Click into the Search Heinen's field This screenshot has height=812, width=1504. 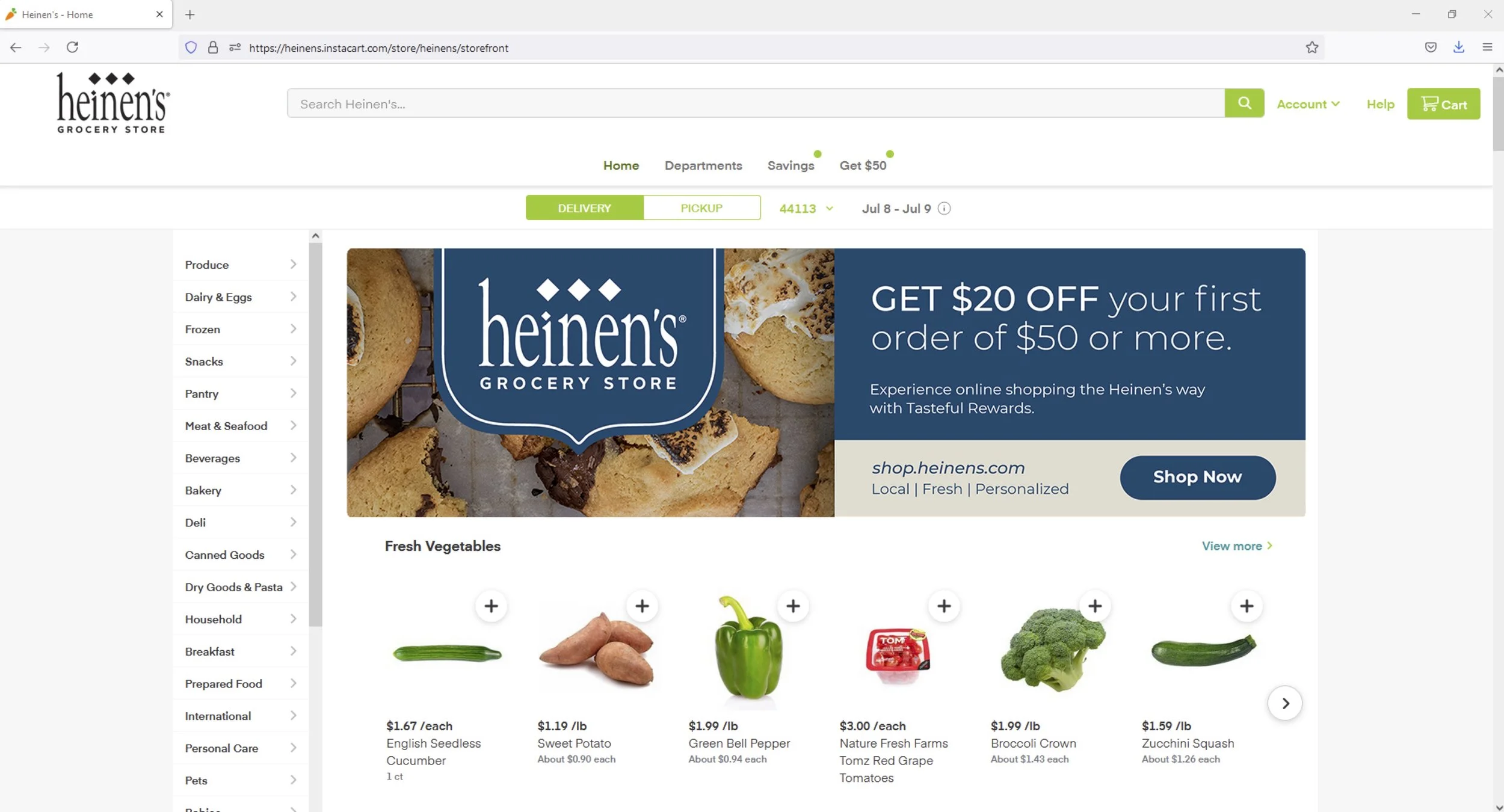[756, 103]
